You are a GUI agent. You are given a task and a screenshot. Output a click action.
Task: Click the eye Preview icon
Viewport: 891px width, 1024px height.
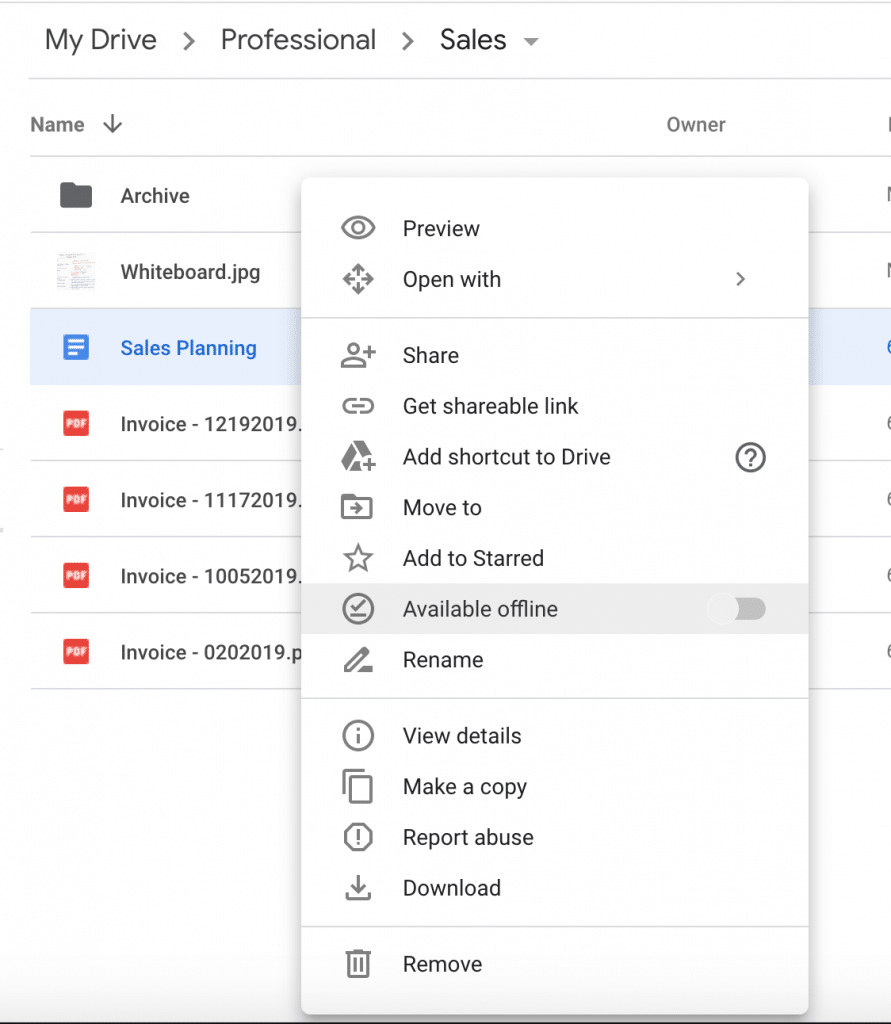[x=357, y=229]
